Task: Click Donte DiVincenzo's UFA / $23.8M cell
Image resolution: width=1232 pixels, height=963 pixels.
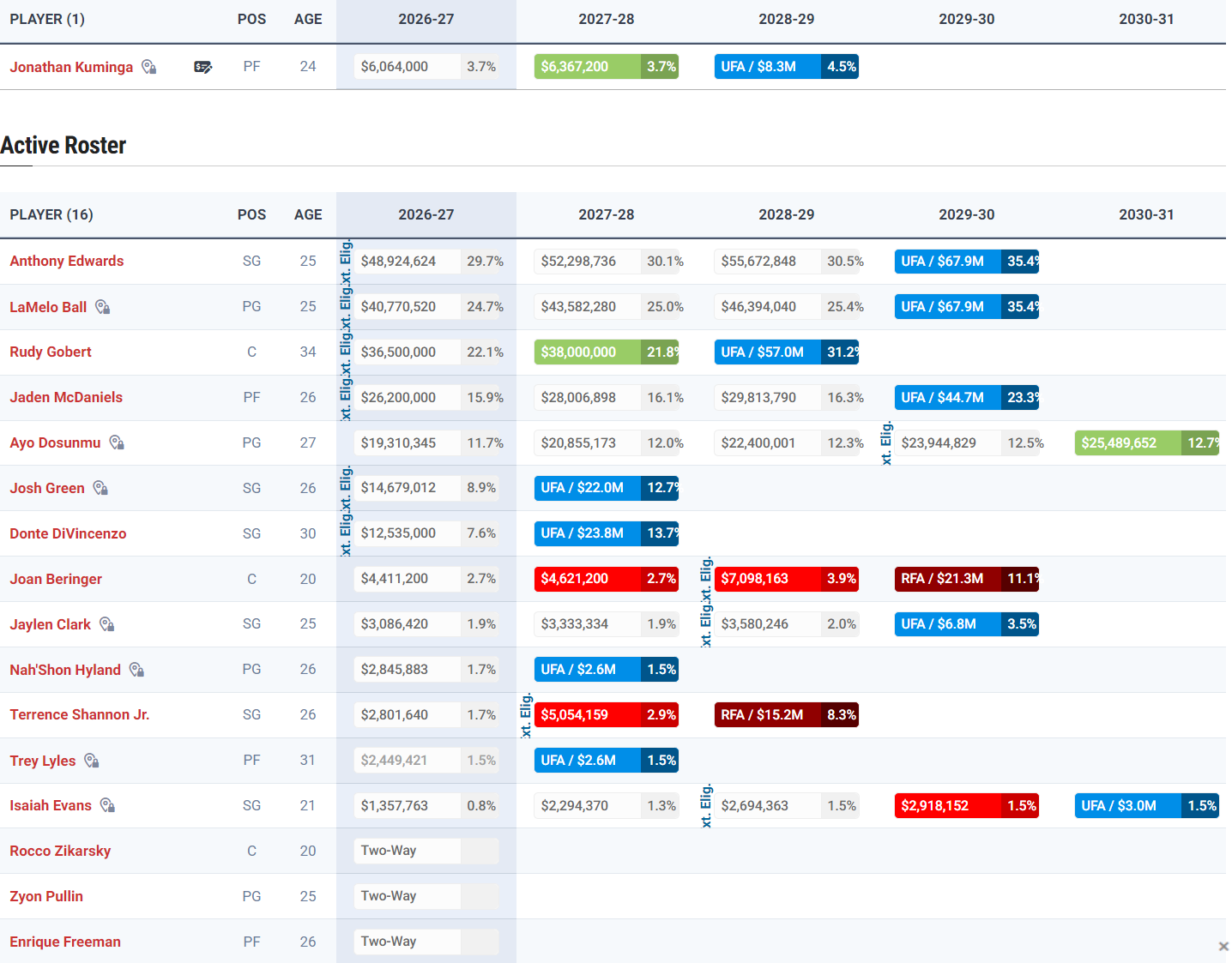Action: 607,533
